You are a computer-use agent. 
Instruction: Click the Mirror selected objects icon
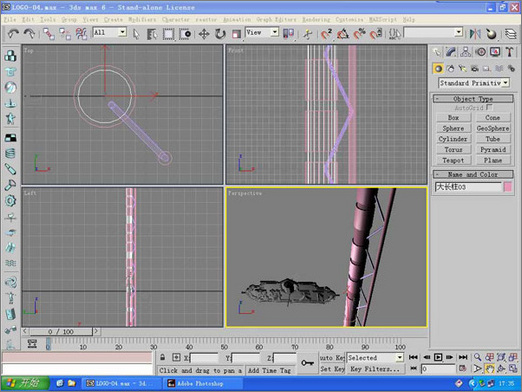click(x=475, y=34)
